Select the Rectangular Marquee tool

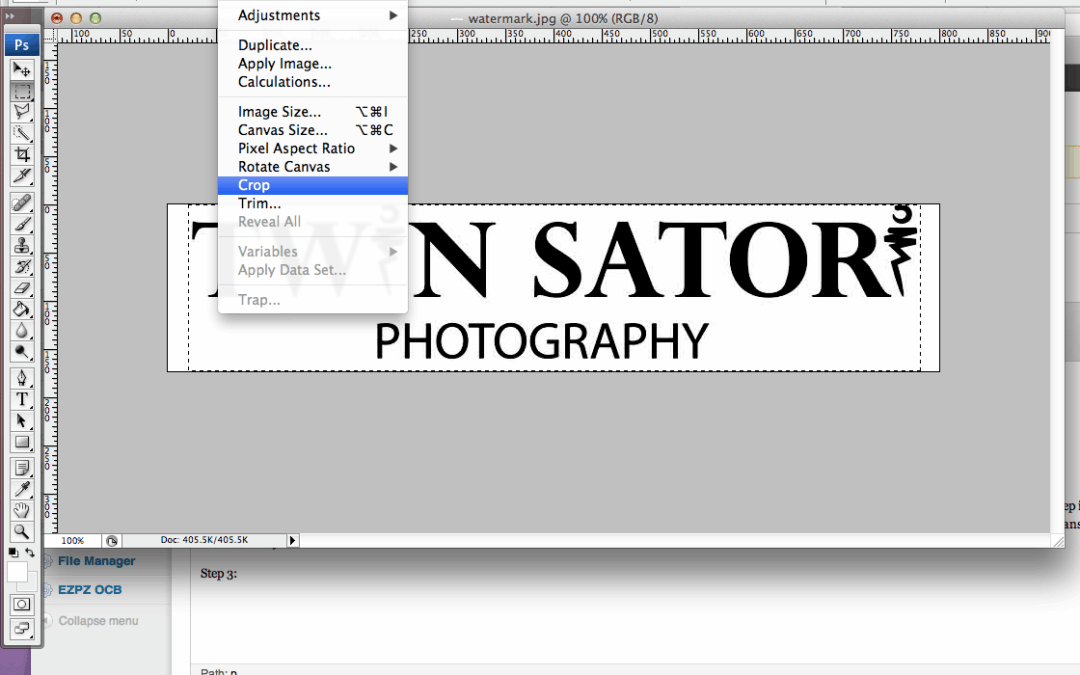pos(22,92)
